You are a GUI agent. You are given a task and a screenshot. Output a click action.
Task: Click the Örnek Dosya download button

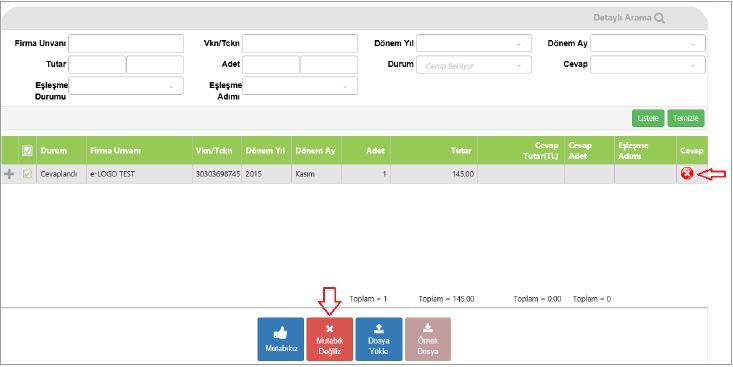tap(428, 339)
